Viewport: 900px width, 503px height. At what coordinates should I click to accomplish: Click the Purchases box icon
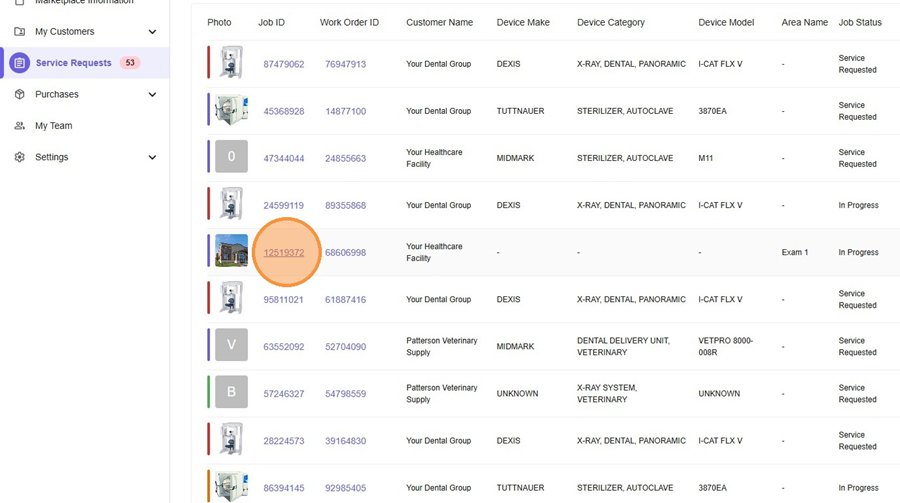click(x=20, y=94)
